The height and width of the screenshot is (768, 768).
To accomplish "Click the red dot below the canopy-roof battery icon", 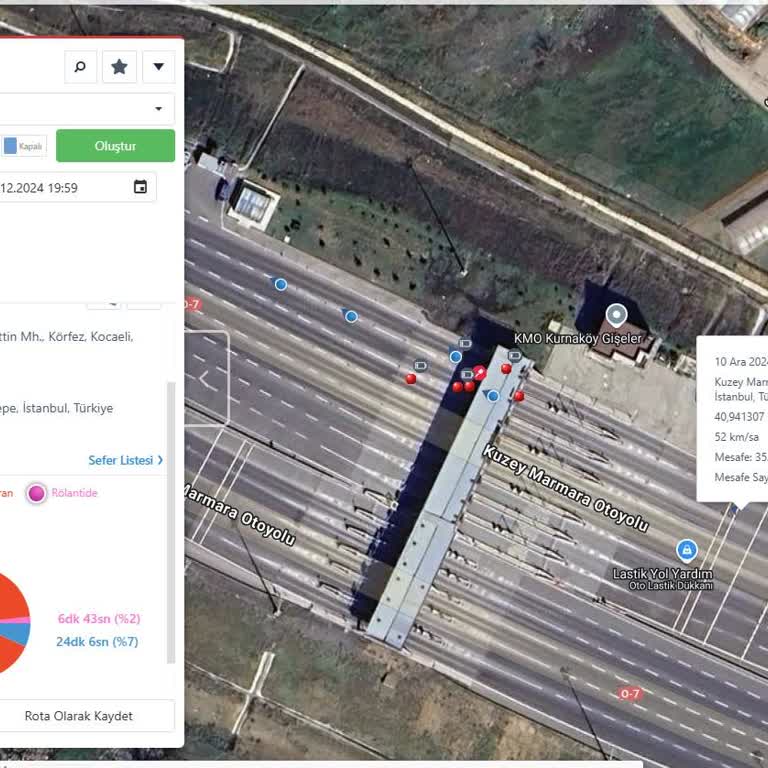I will pyautogui.click(x=506, y=368).
